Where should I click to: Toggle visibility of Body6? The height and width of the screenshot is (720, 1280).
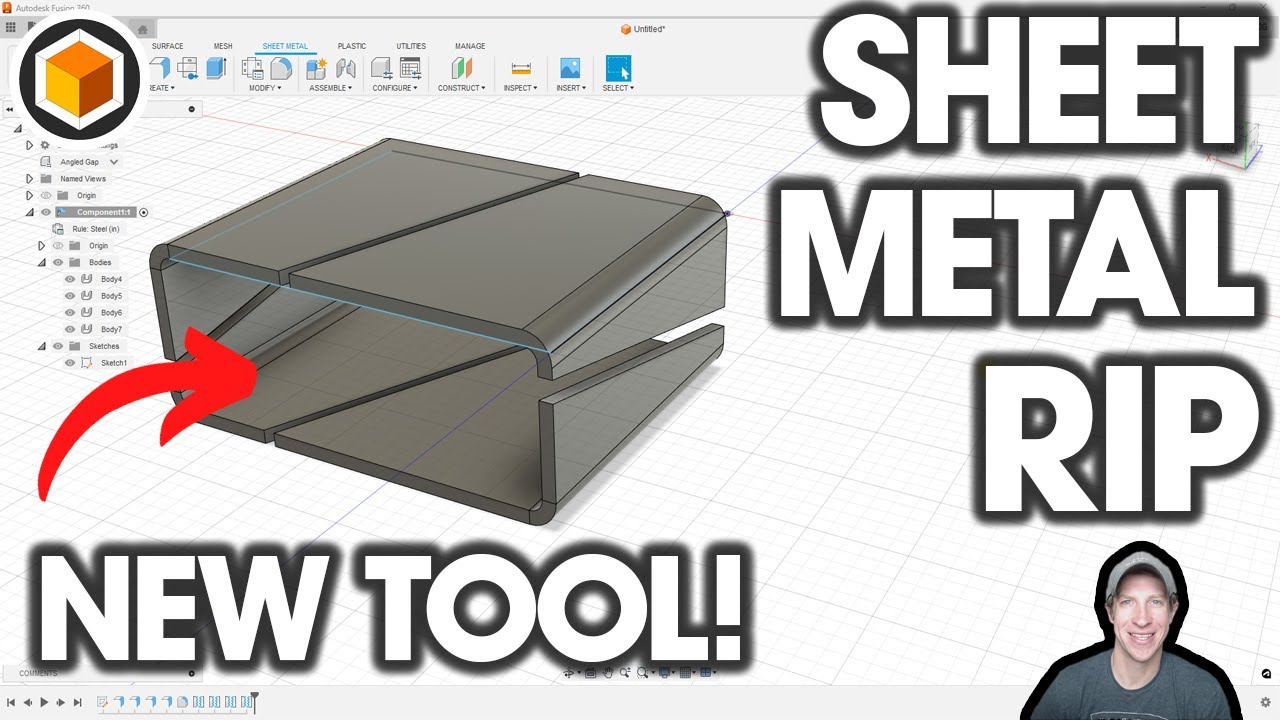(70, 313)
